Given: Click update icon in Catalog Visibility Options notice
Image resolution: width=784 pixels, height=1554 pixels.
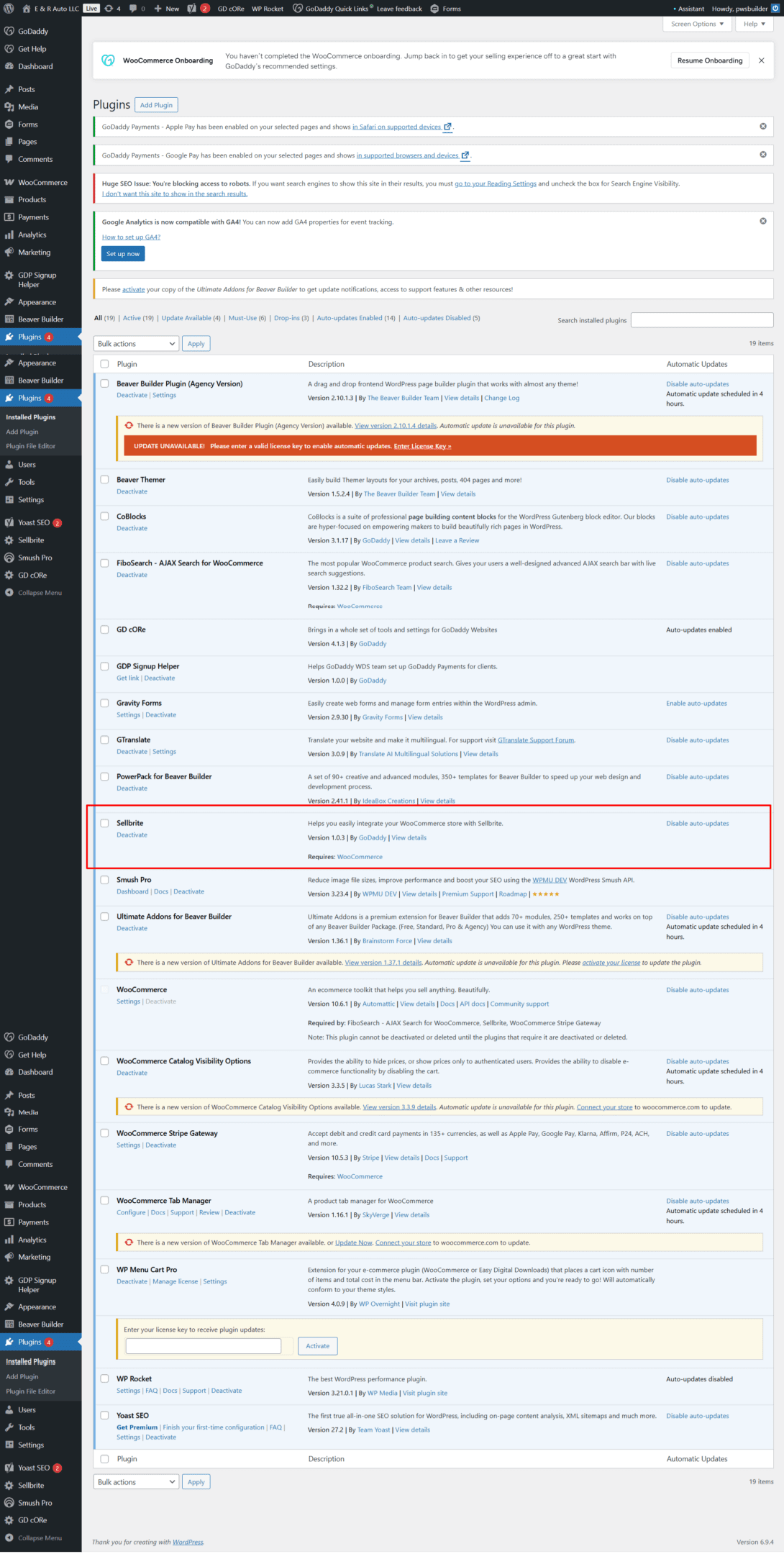Looking at the screenshot, I should [129, 1107].
